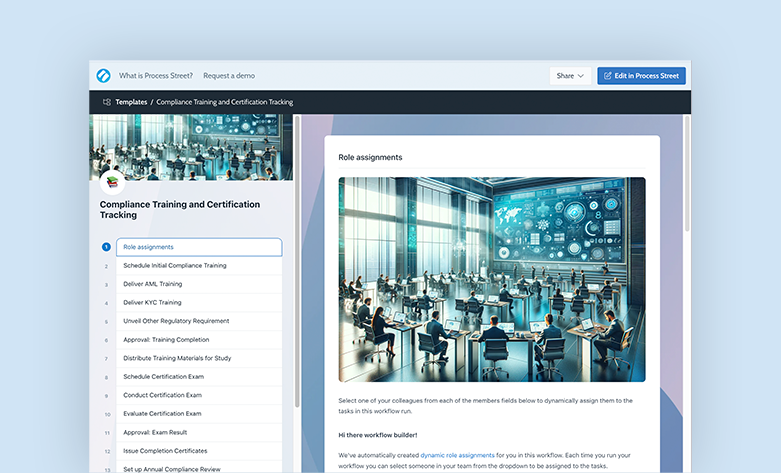The height and width of the screenshot is (473, 781).
Task: Click the Hi there workflow builder! text
Action: click(x=378, y=435)
